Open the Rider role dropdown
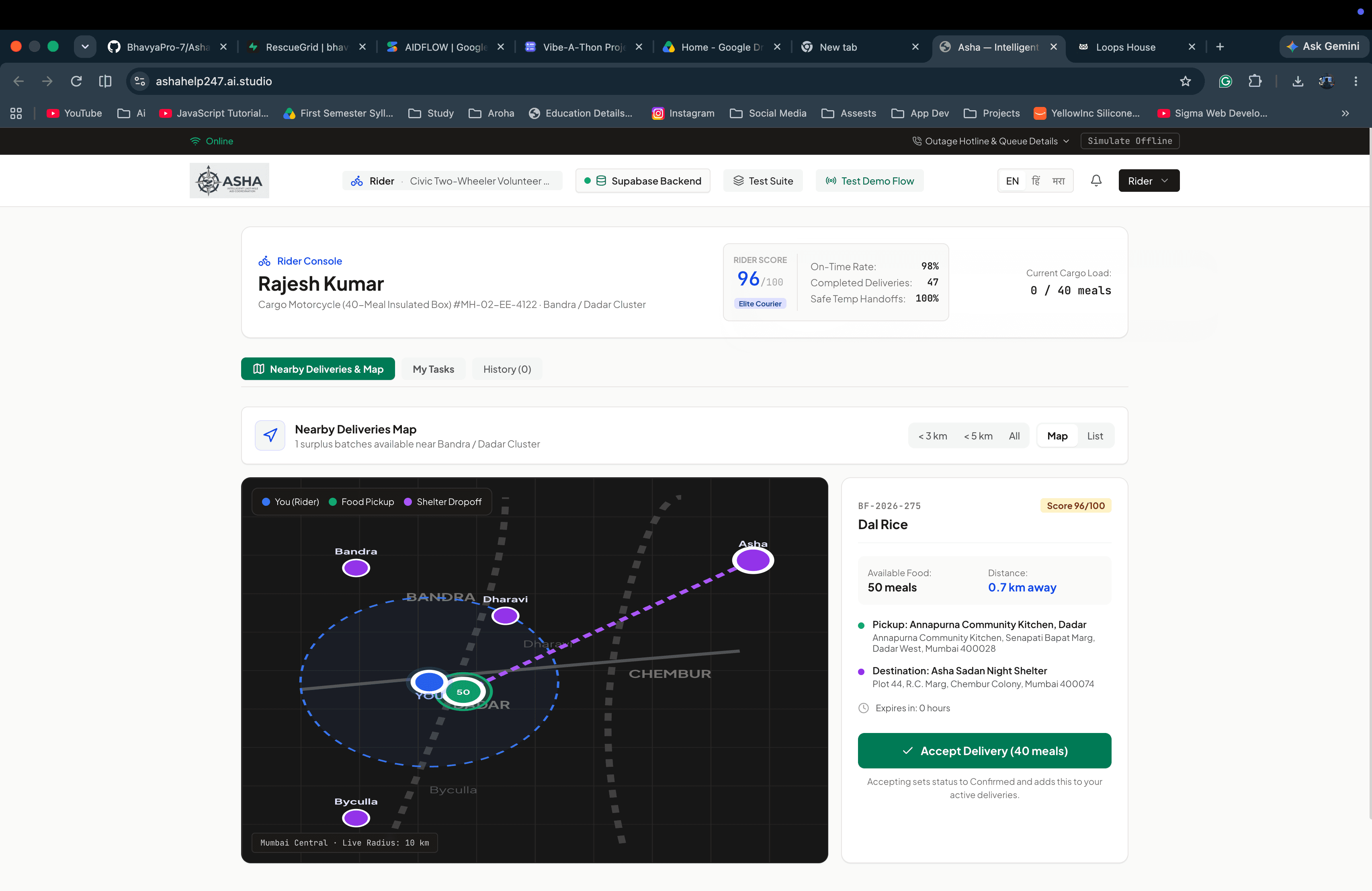This screenshot has height=891, width=1372. pos(1148,181)
